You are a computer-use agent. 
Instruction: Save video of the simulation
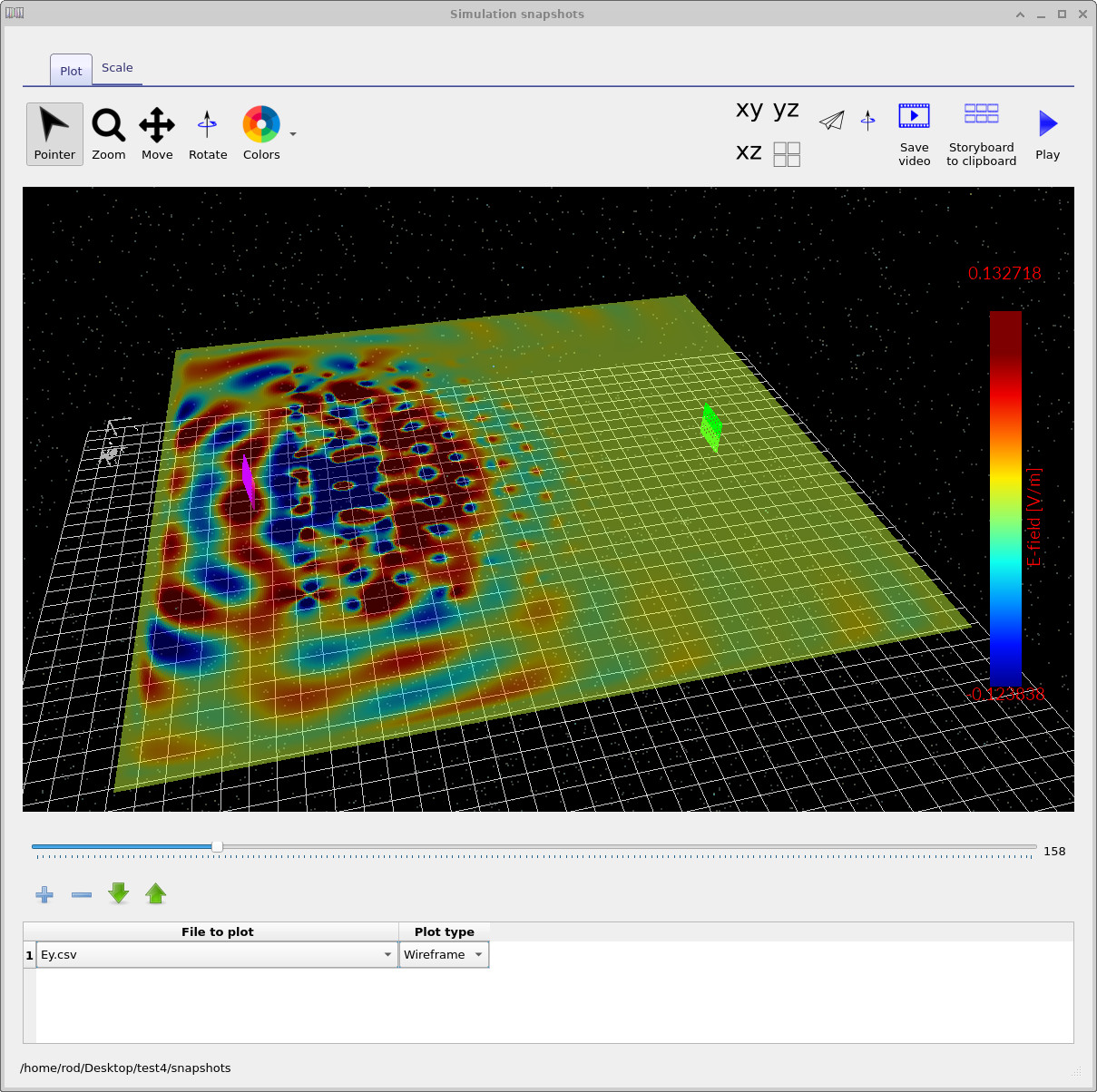coord(914,133)
